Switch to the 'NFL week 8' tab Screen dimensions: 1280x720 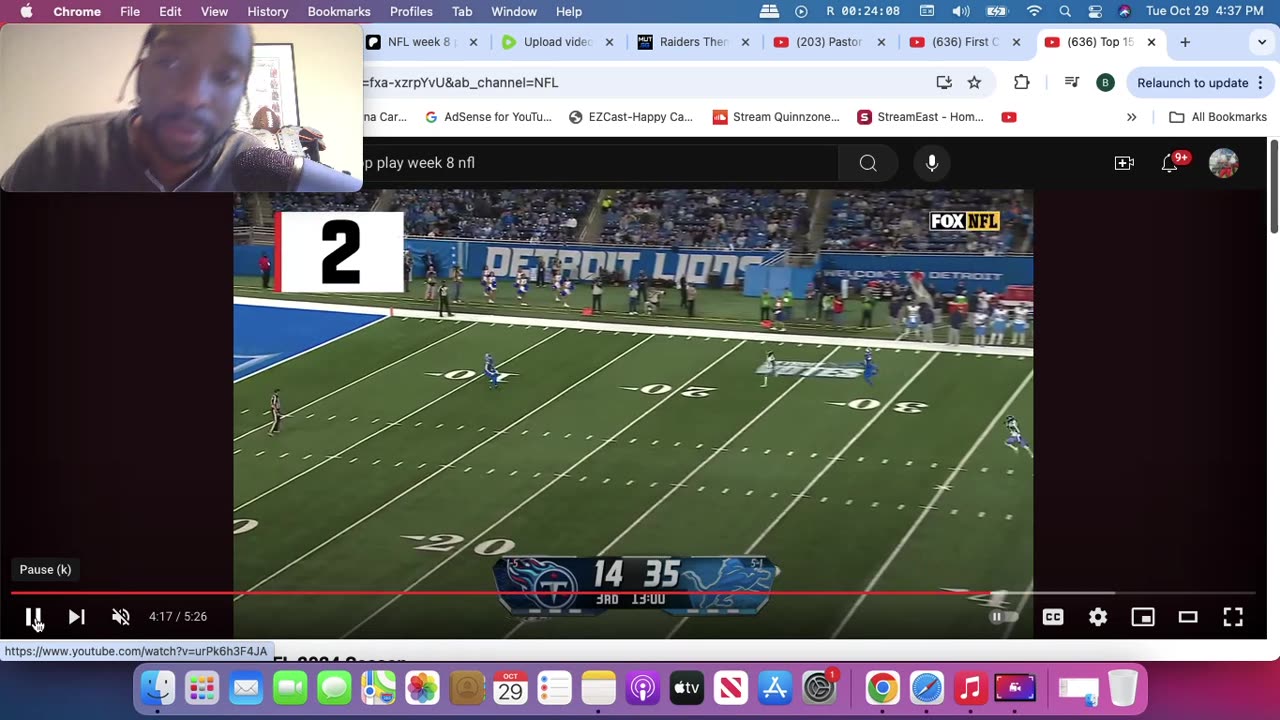click(420, 42)
